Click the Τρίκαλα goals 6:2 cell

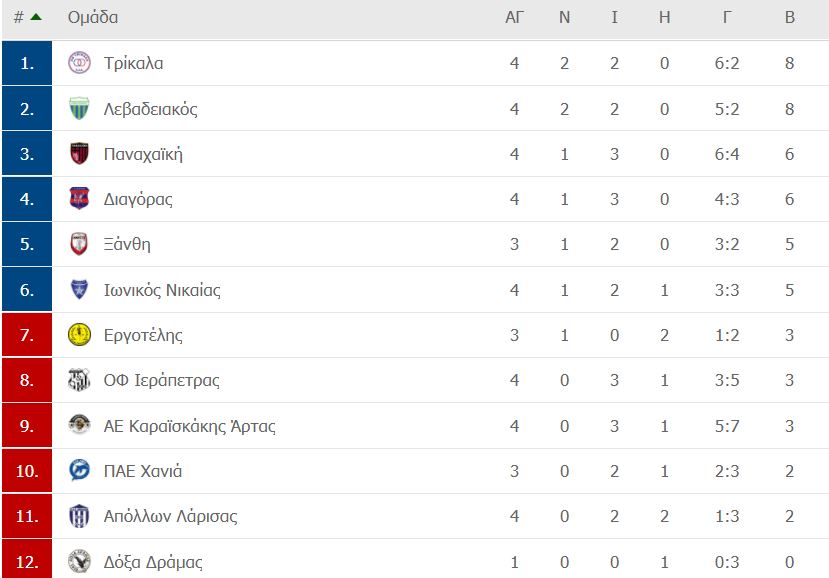tap(727, 63)
